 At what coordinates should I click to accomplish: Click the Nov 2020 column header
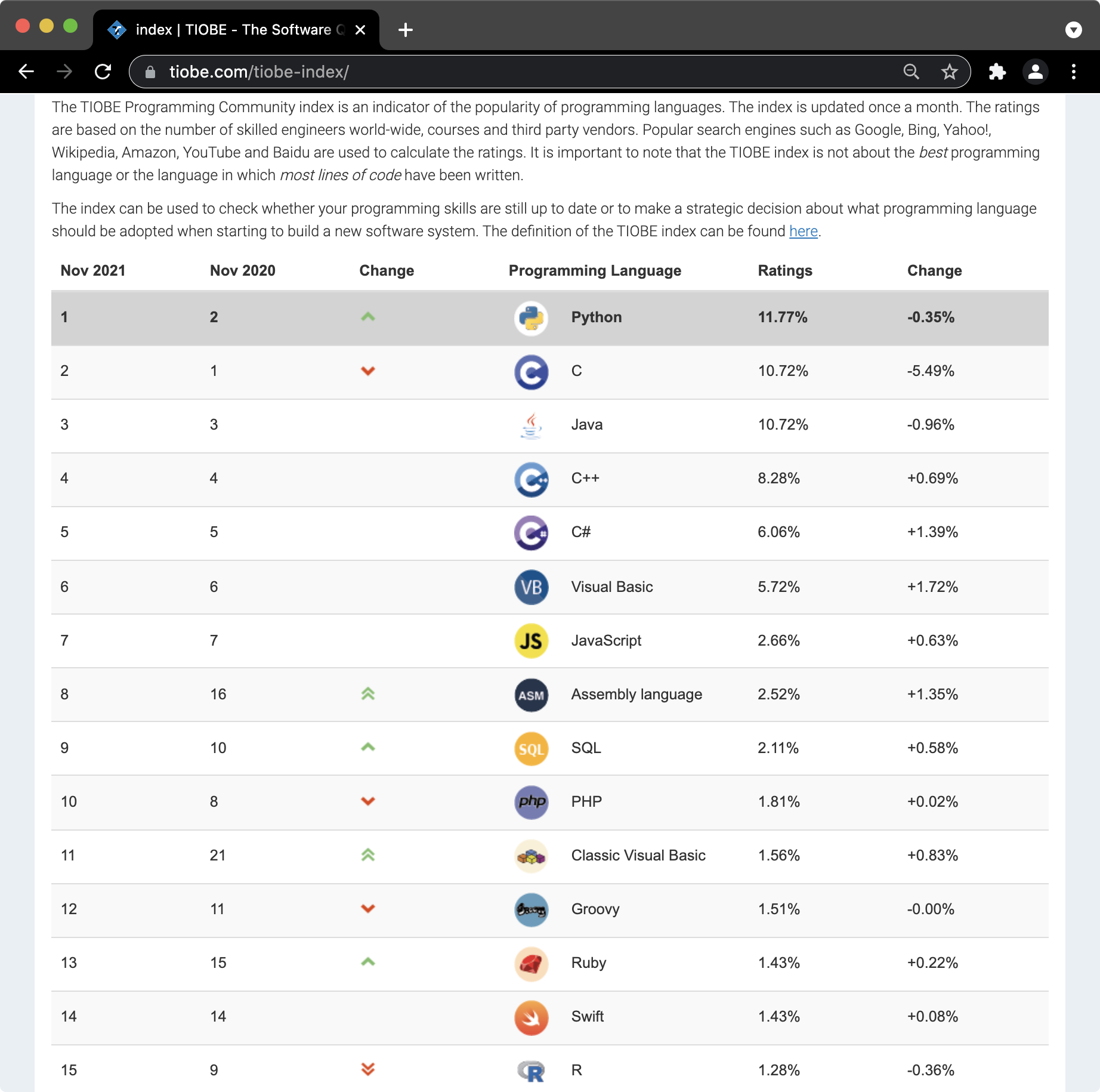click(x=243, y=271)
